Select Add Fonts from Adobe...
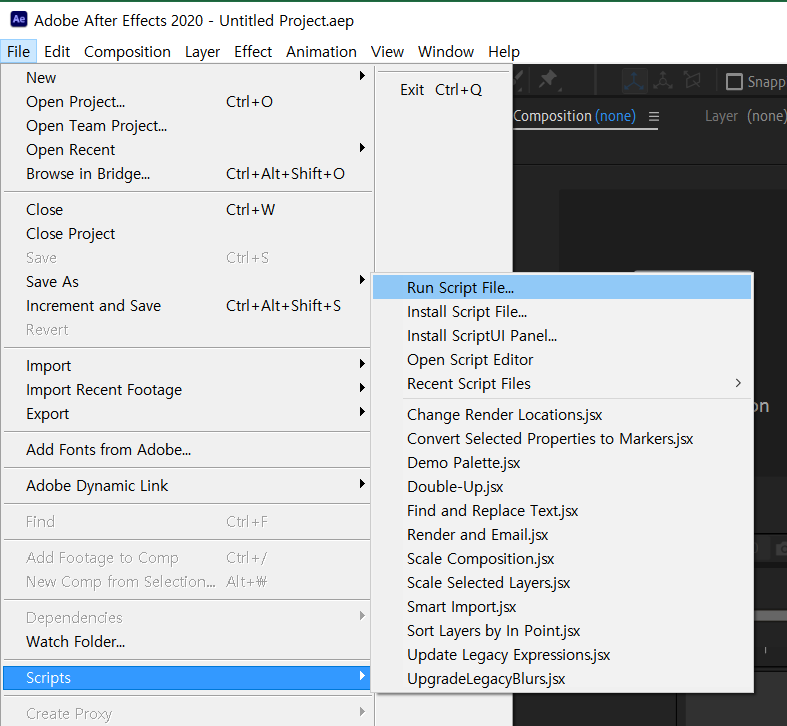This screenshot has height=726, width=787. tap(187, 450)
